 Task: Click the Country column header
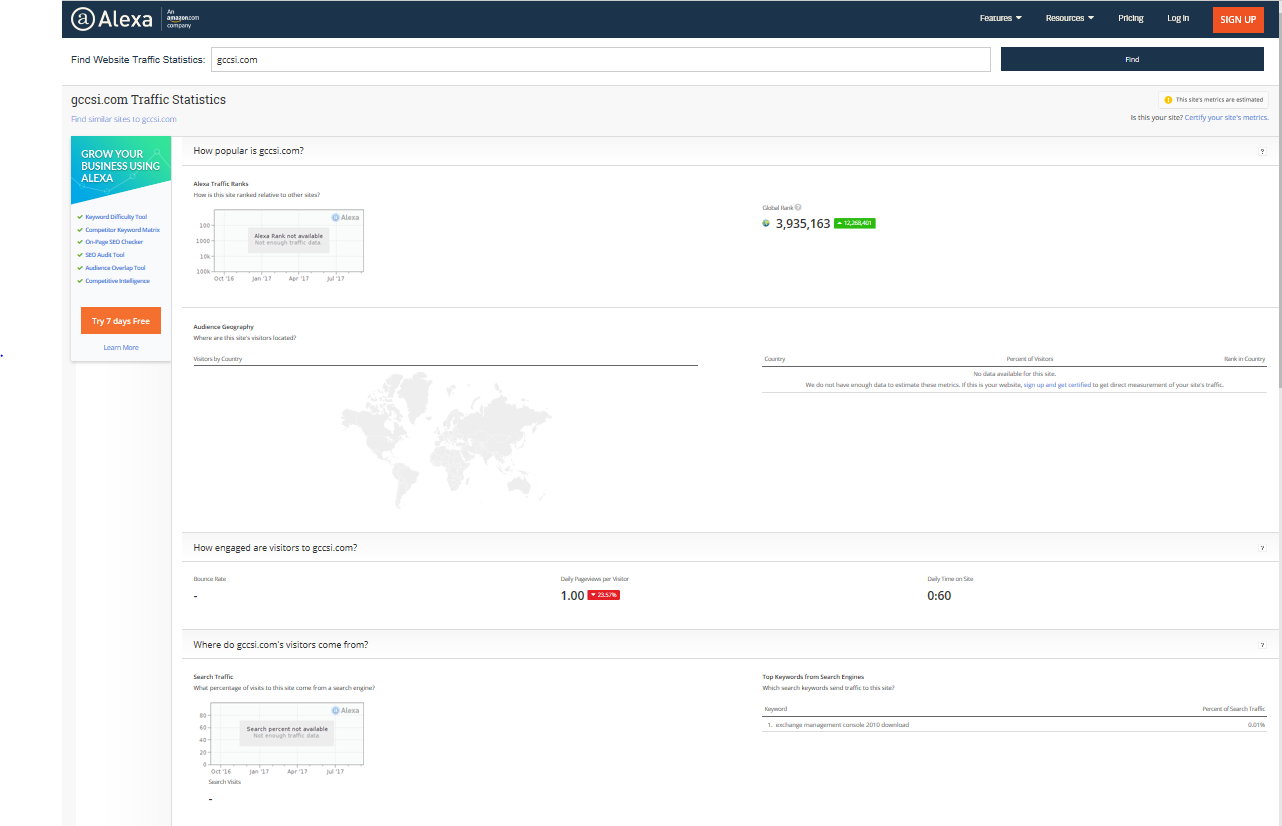pos(774,359)
